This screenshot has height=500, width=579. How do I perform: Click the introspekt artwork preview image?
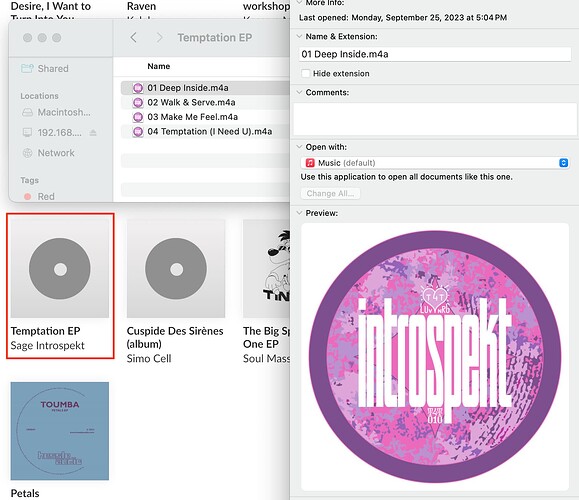(x=435, y=357)
